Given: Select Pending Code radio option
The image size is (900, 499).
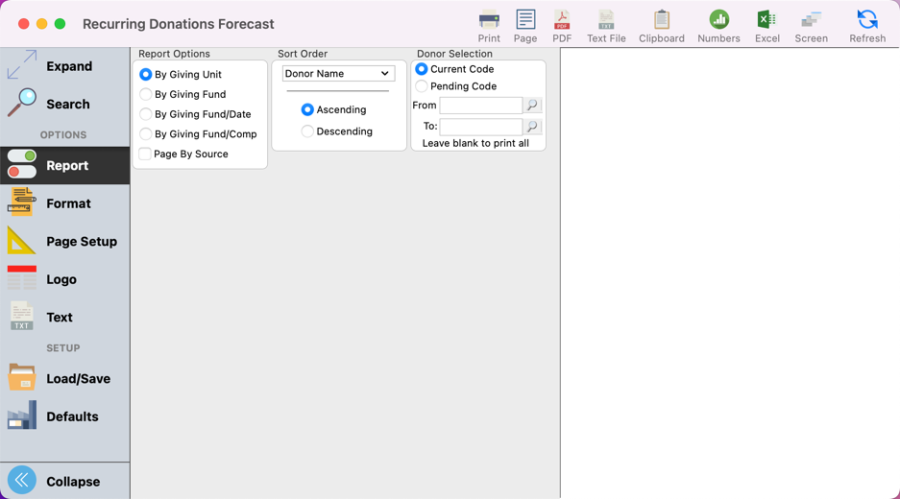Looking at the screenshot, I should pos(421,86).
